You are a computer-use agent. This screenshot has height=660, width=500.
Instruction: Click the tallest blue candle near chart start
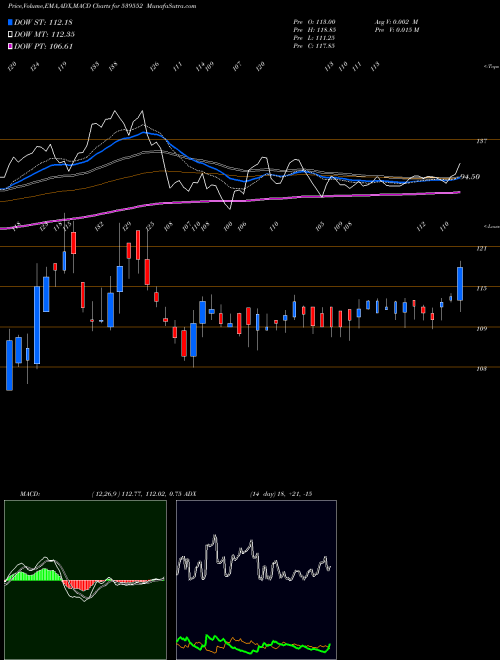(37, 325)
